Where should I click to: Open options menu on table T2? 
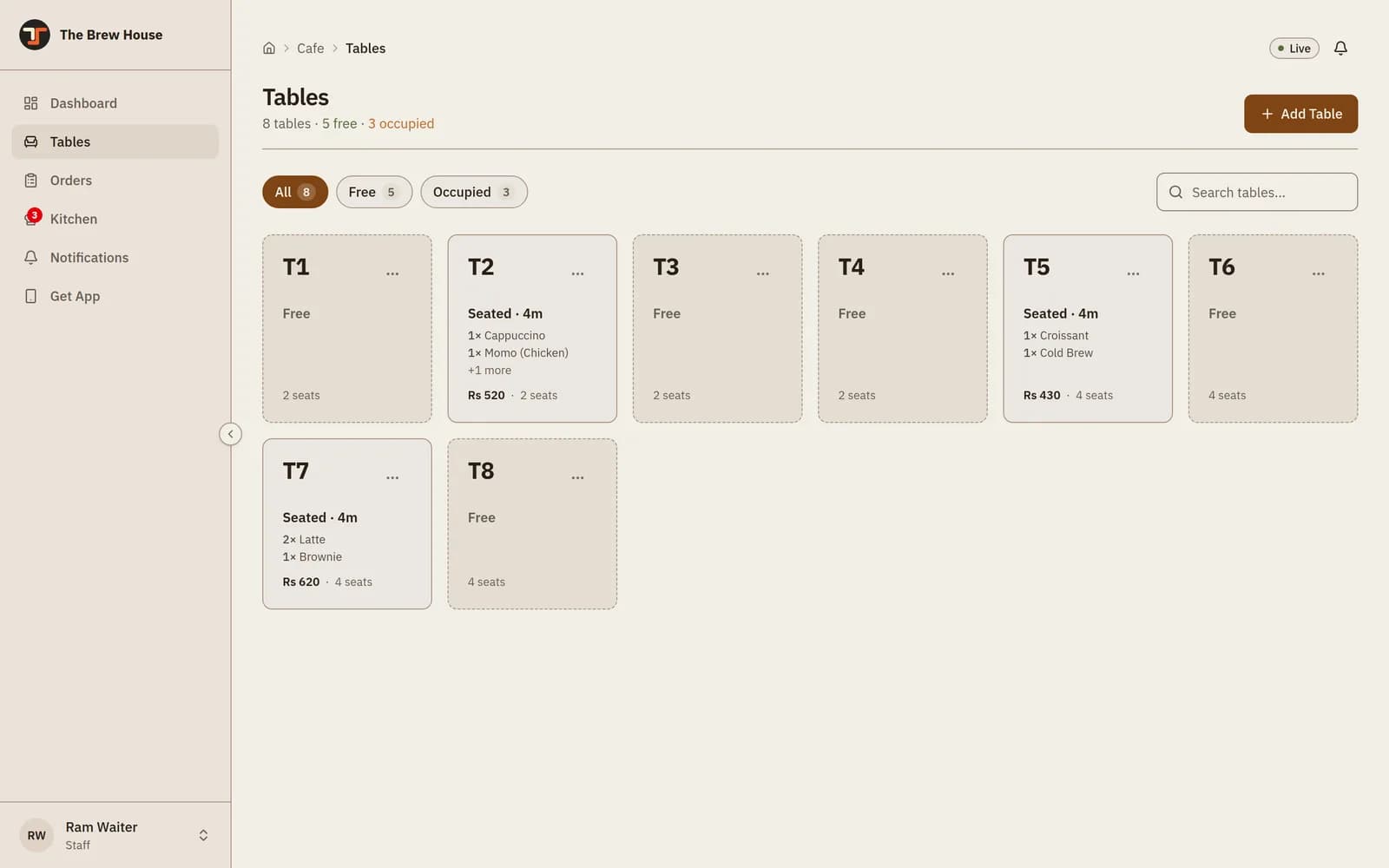click(x=577, y=273)
